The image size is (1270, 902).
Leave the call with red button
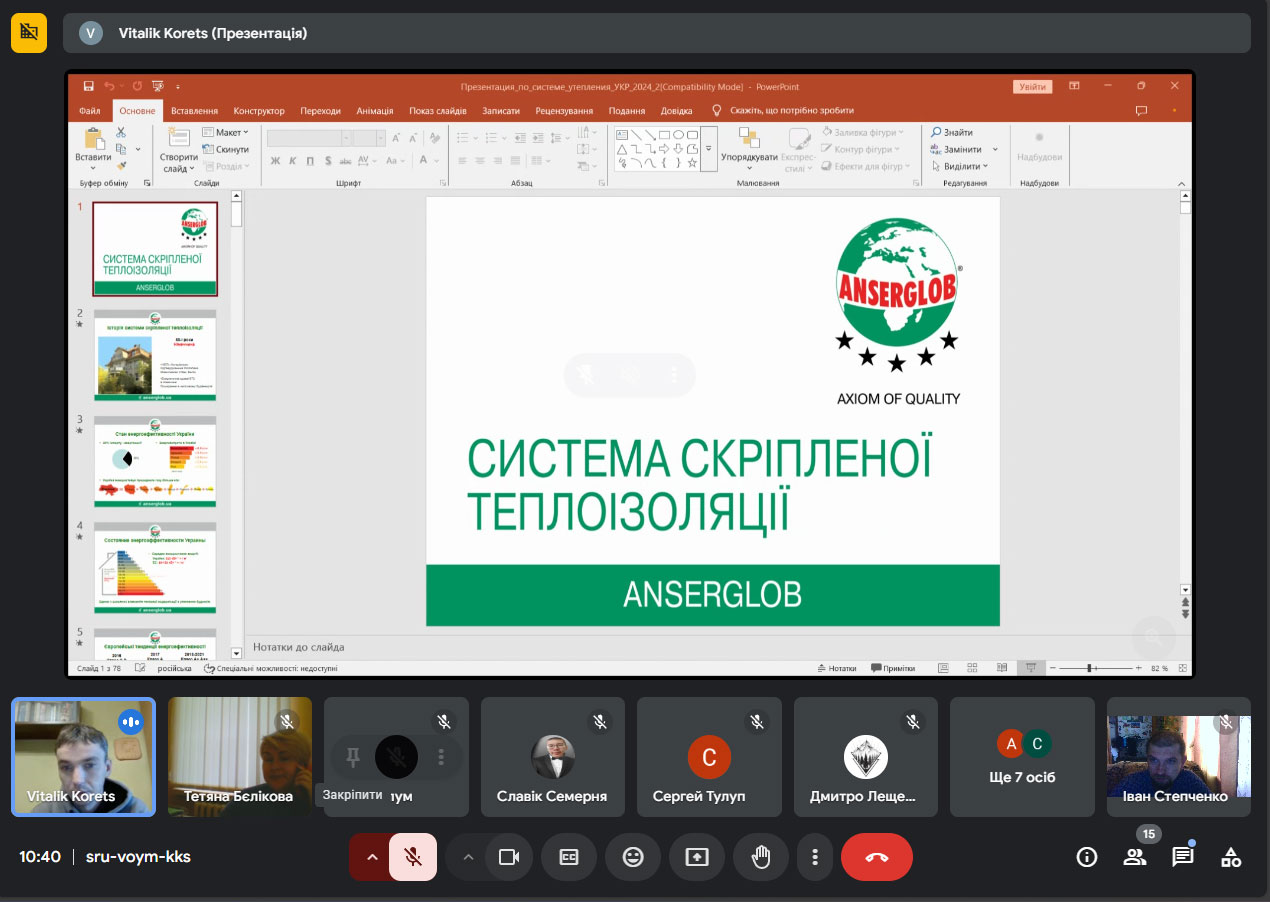click(x=877, y=857)
